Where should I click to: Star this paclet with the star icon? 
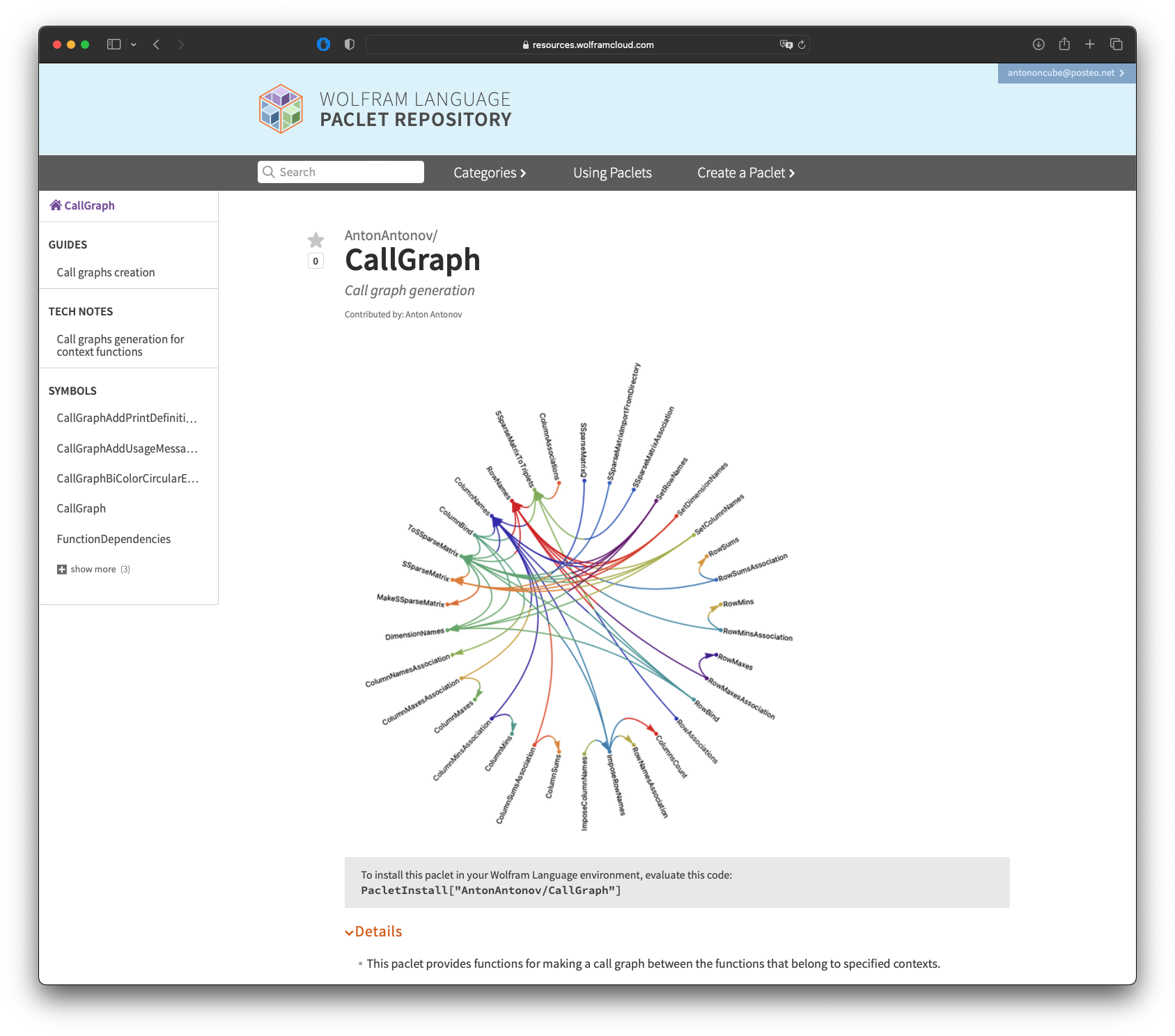[x=316, y=240]
